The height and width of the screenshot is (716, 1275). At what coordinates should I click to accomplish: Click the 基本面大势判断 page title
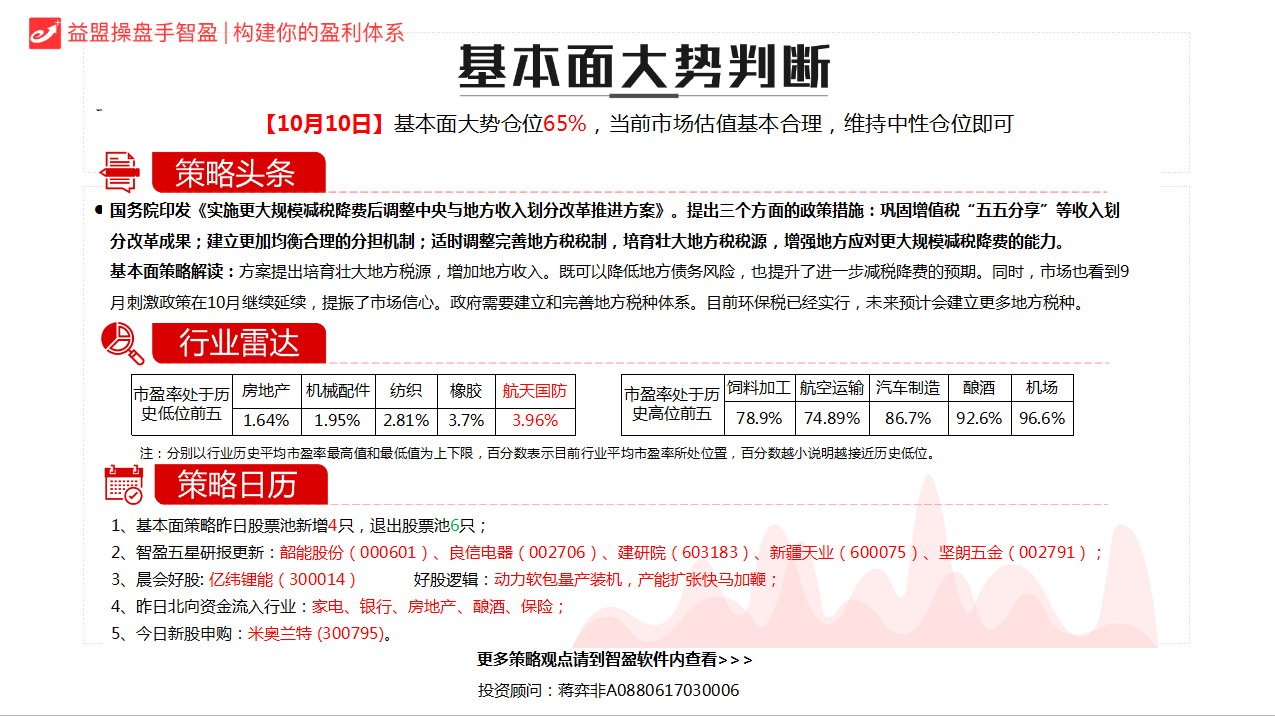click(x=644, y=68)
